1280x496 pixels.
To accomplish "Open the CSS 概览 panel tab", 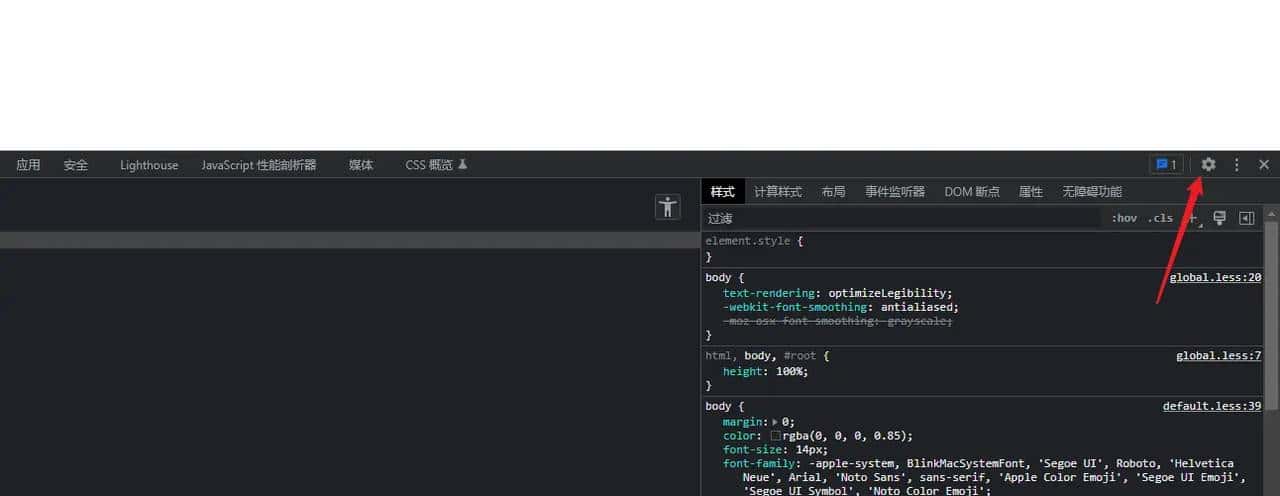I will [x=436, y=165].
